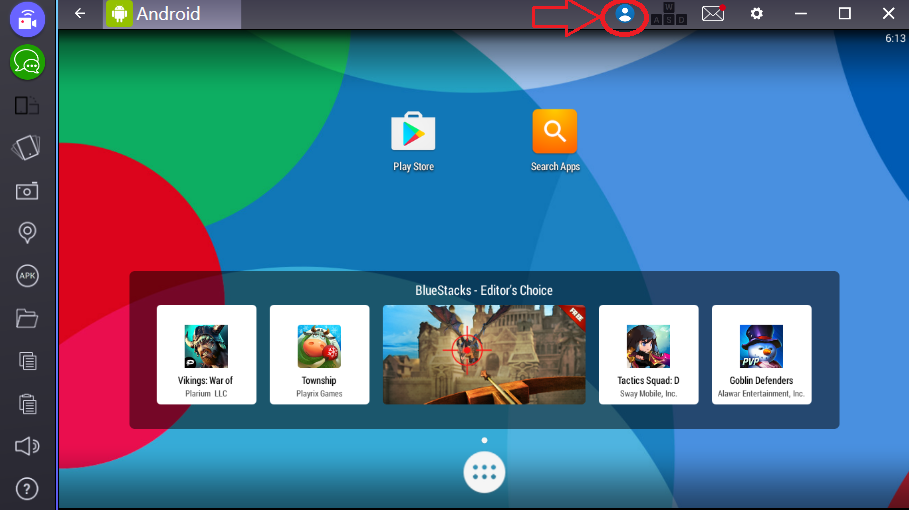Click the home page indicator dot
This screenshot has width=909, height=510.
click(x=484, y=440)
